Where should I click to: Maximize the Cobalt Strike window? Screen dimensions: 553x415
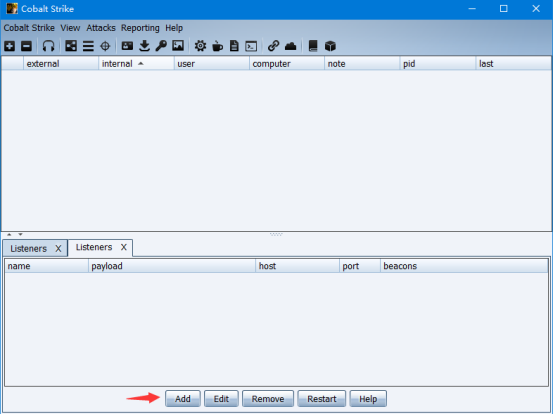pyautogui.click(x=504, y=9)
